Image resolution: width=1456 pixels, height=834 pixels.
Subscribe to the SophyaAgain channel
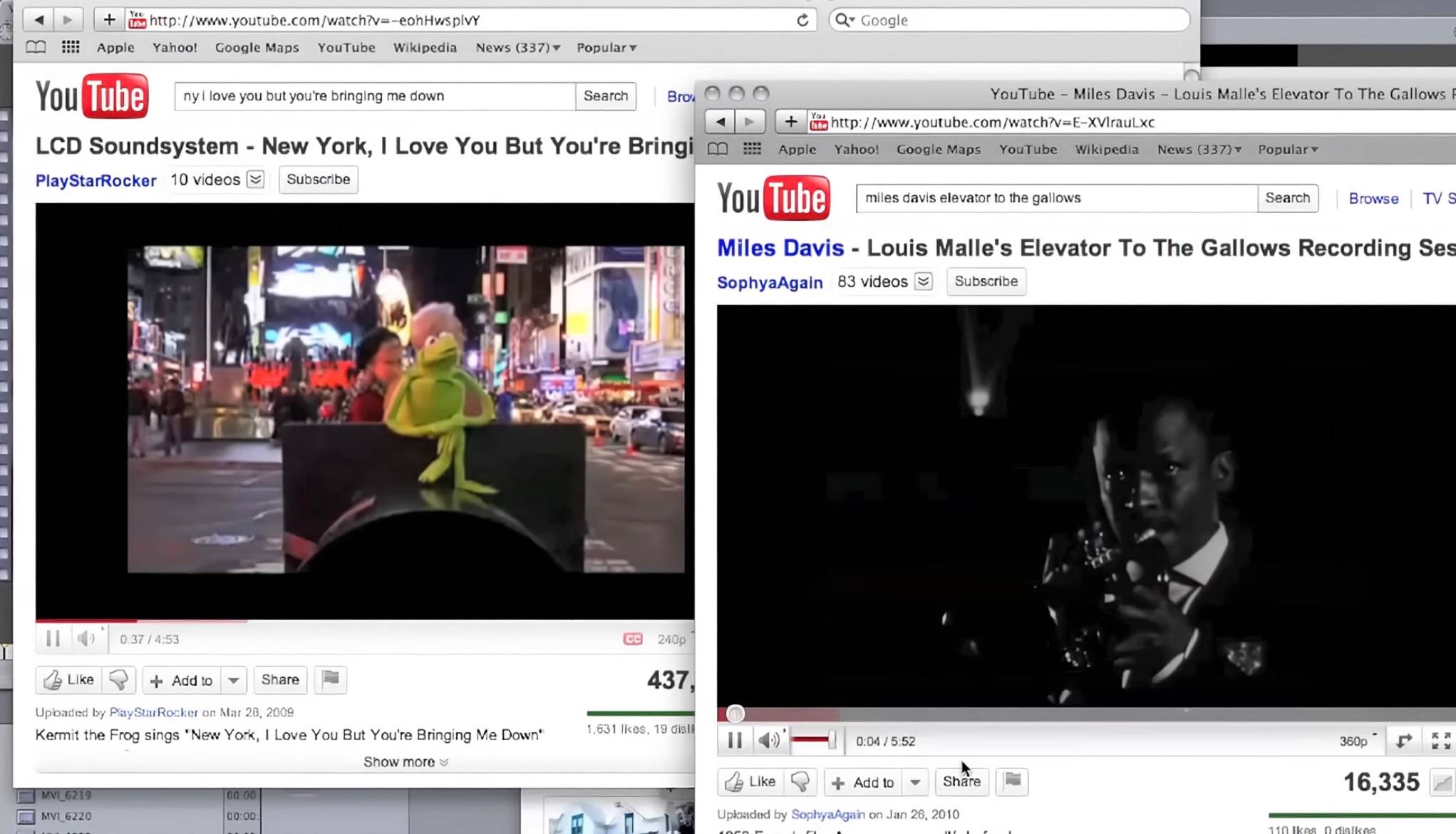[986, 282]
